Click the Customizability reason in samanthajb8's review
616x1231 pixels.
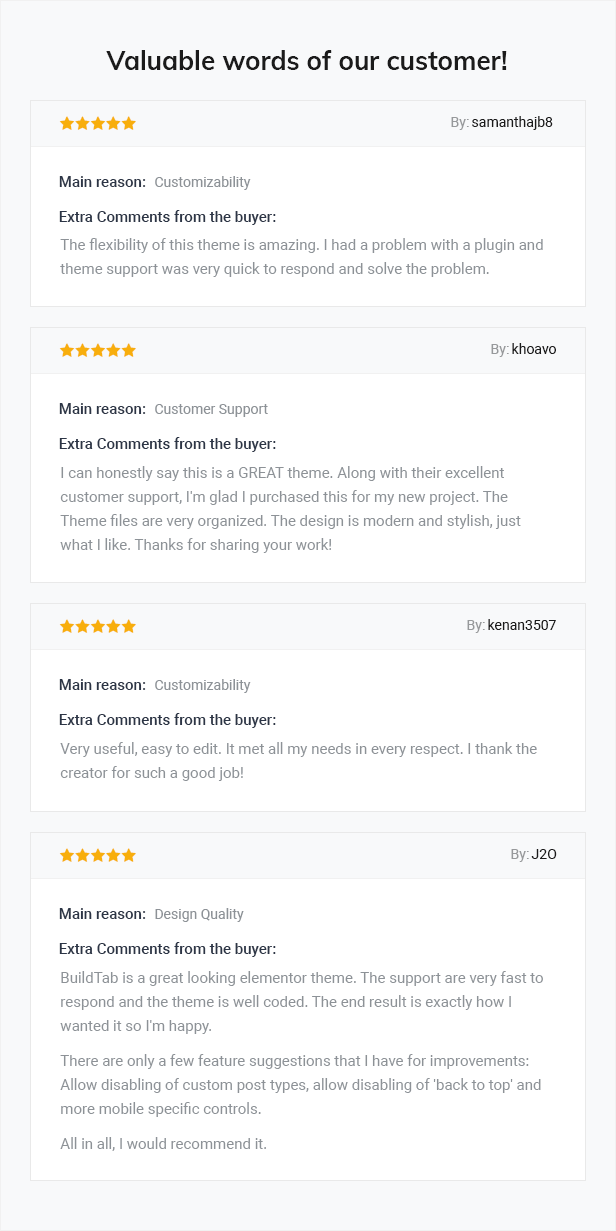click(x=202, y=182)
